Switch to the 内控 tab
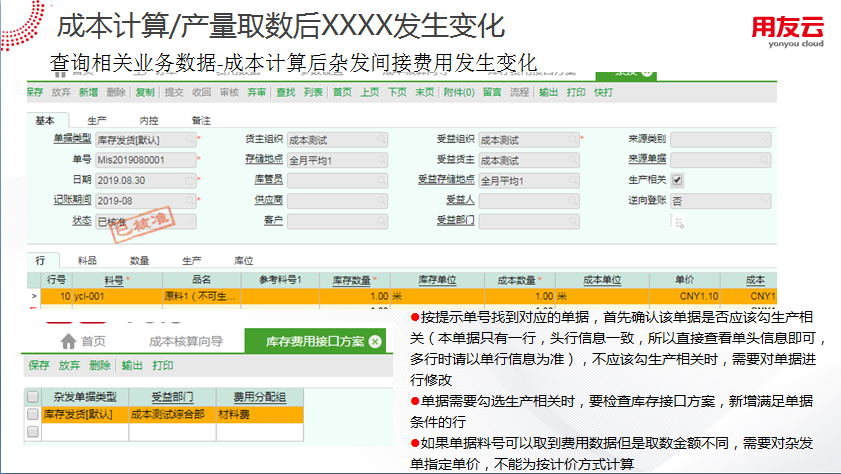Screen dimensions: 841x474 click(148, 119)
